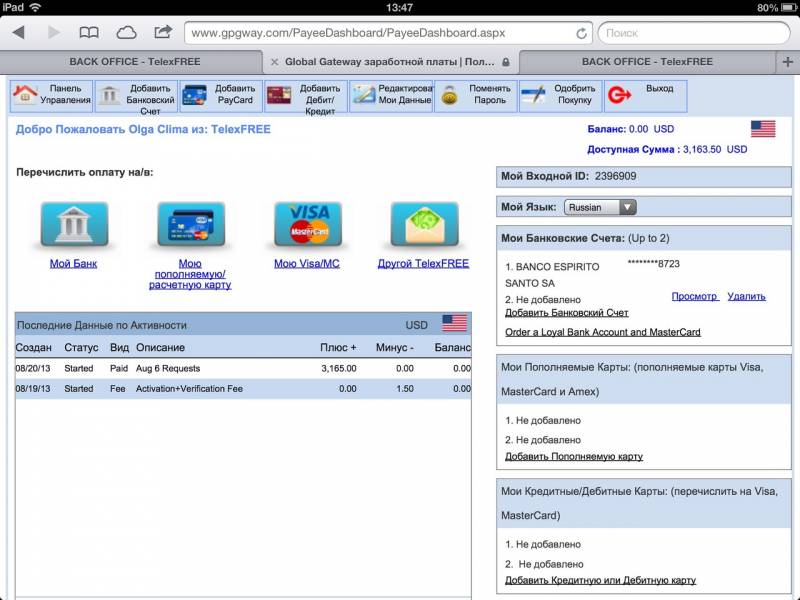The height and width of the screenshot is (600, 800).
Task: Click the red Exit arrow icon
Action: pos(619,95)
